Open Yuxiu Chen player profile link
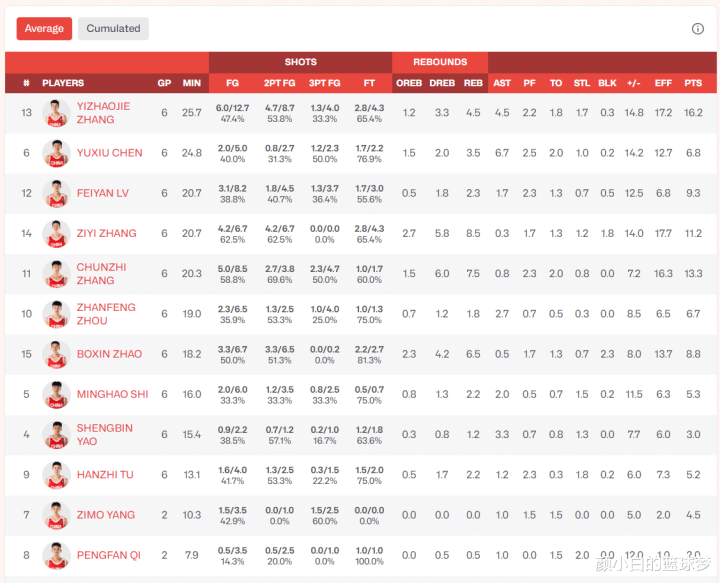The image size is (720, 583). tap(109, 153)
